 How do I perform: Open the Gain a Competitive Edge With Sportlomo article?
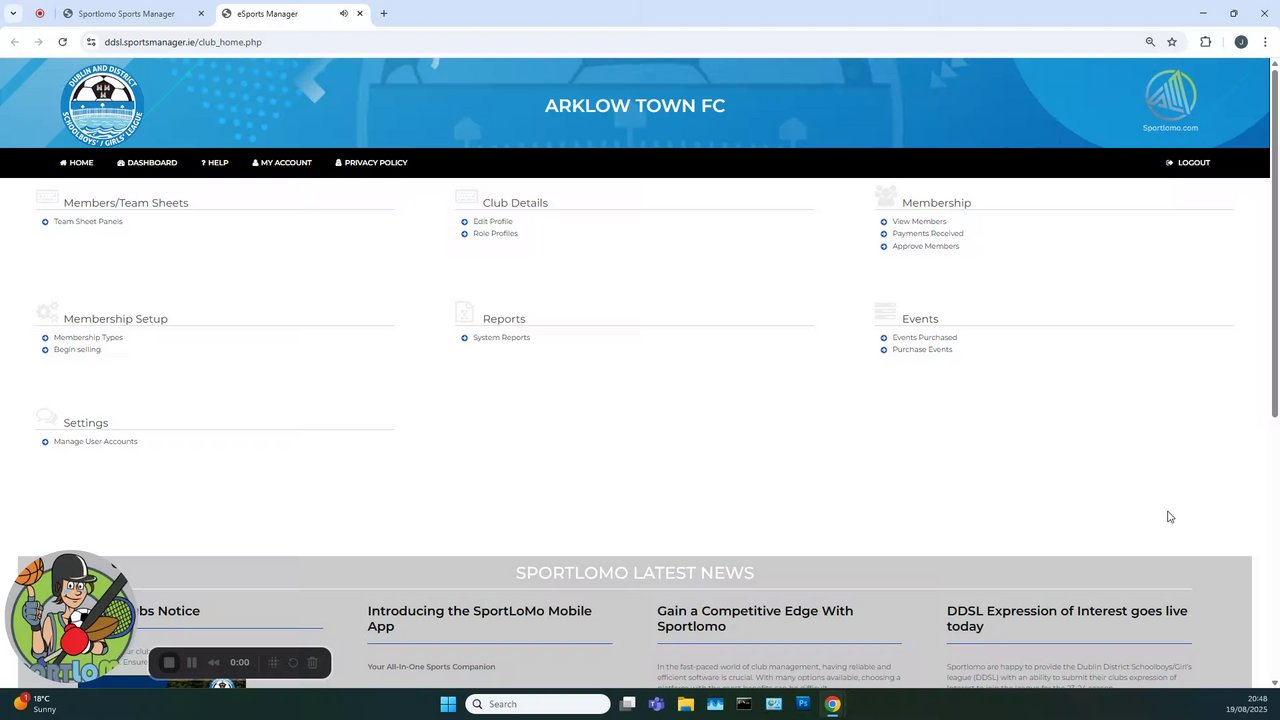point(755,619)
